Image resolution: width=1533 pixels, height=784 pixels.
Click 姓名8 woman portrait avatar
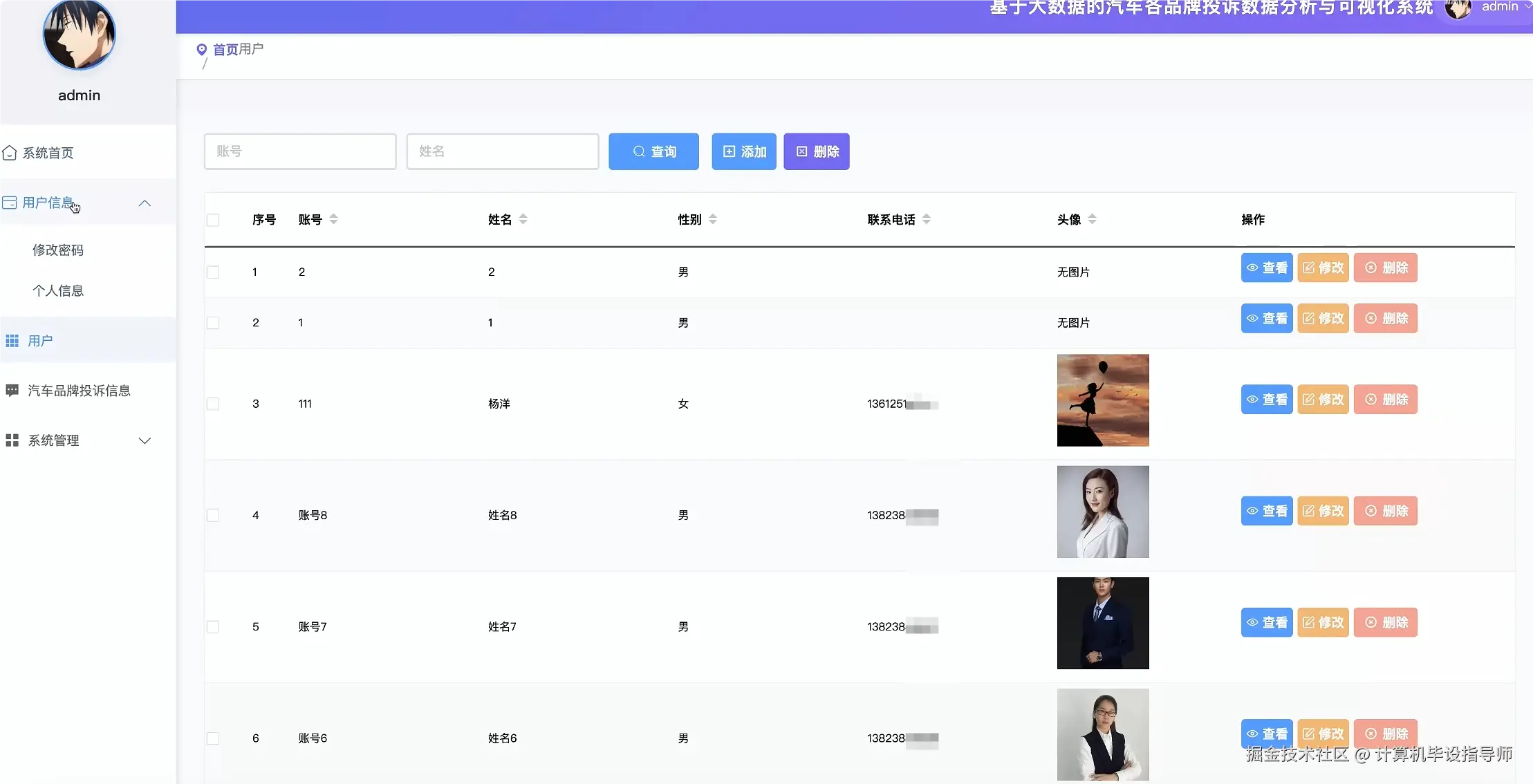(x=1103, y=512)
